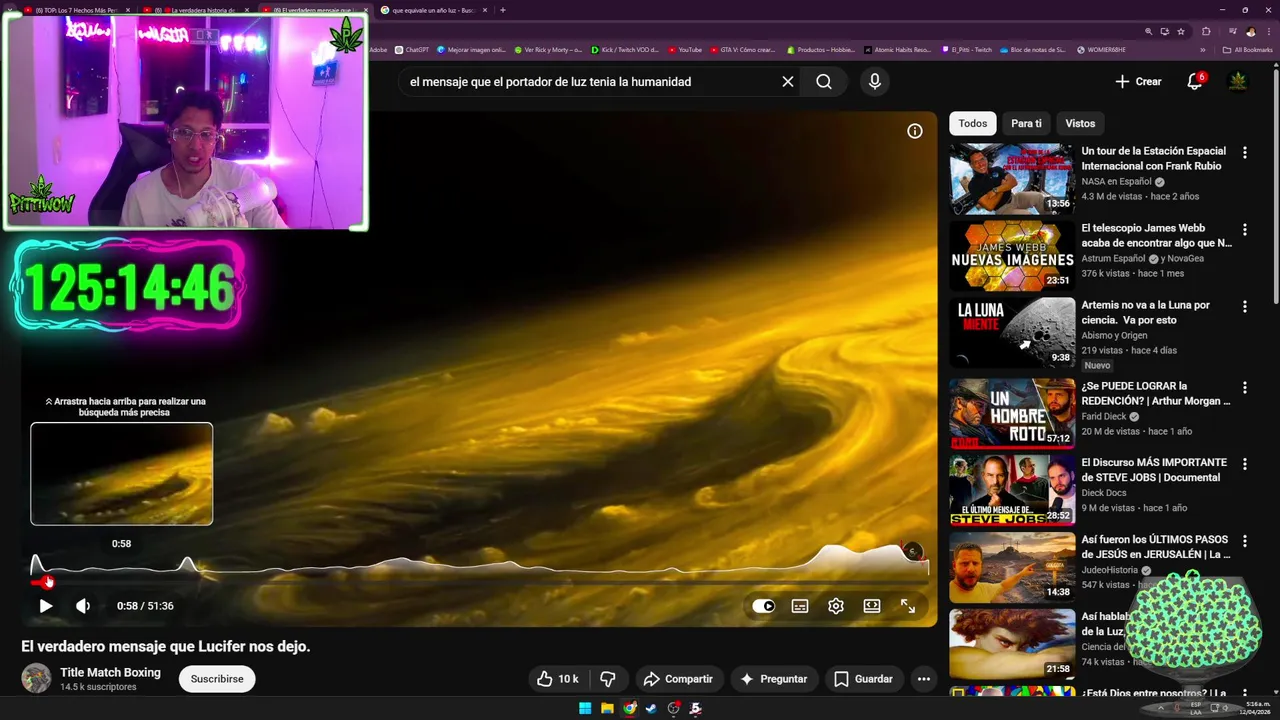
Task: Click the YouTube search magnifier button
Action: click(x=824, y=82)
